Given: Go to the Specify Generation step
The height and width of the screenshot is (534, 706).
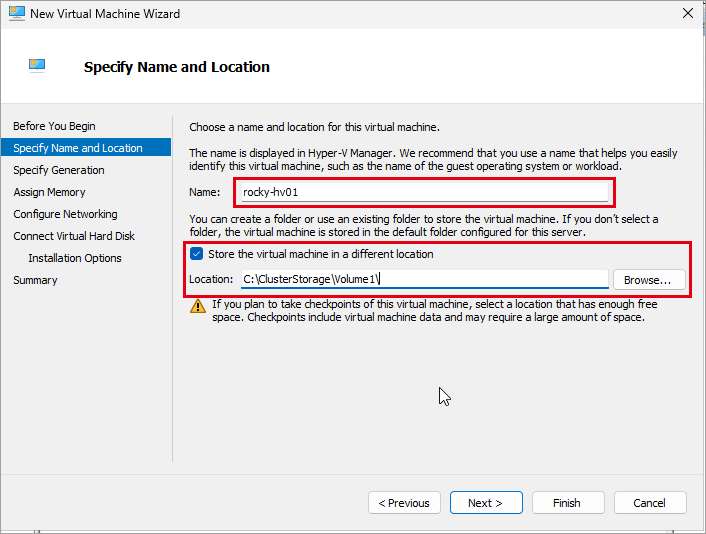Looking at the screenshot, I should (59, 170).
